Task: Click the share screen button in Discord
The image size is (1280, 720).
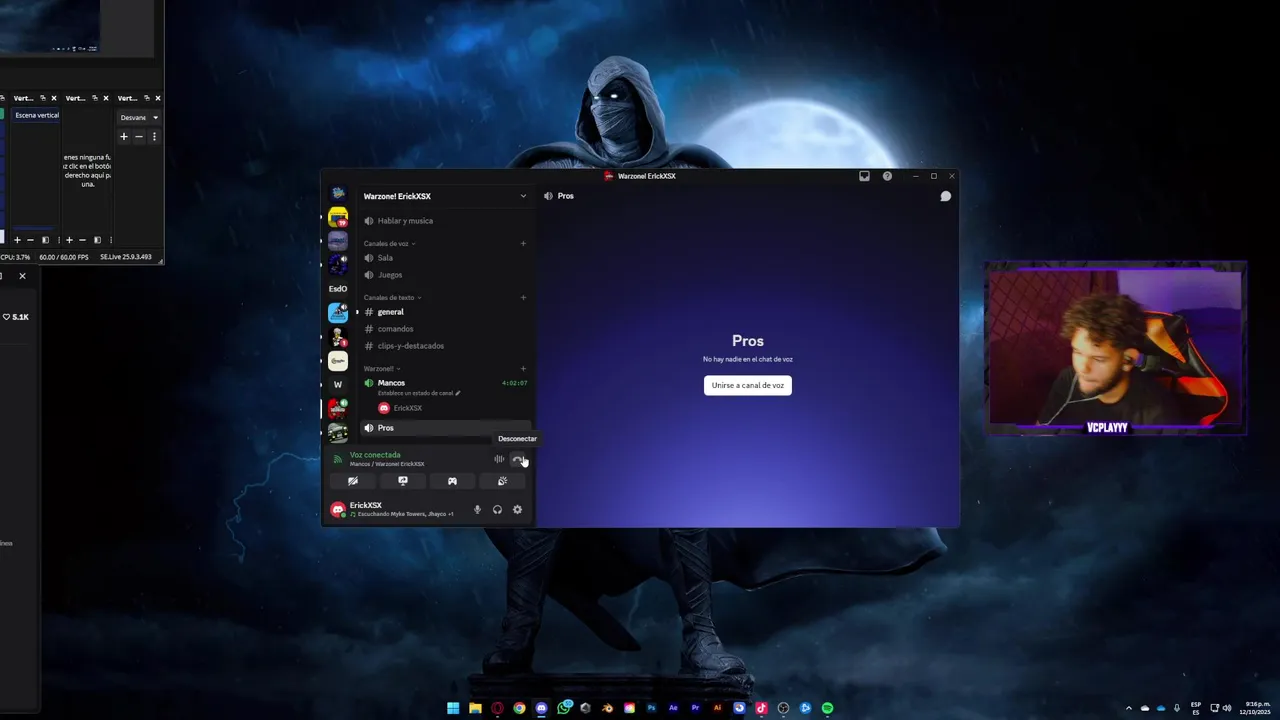Action: (x=403, y=481)
